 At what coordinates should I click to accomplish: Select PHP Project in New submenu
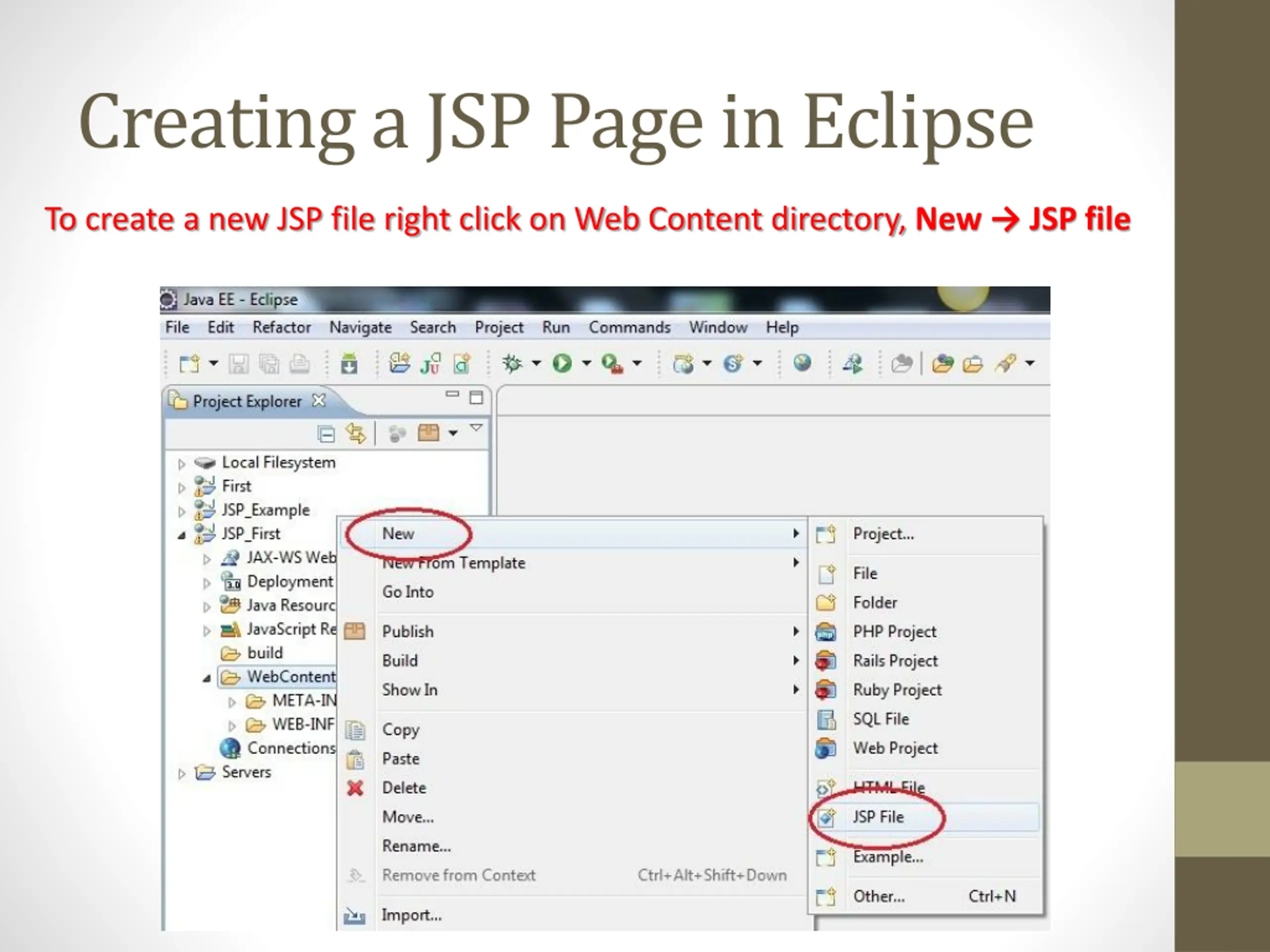click(926, 632)
